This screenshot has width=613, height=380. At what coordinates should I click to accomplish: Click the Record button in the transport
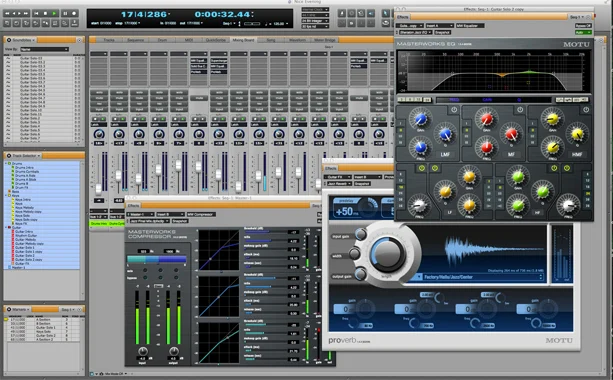pyautogui.click(x=74, y=13)
